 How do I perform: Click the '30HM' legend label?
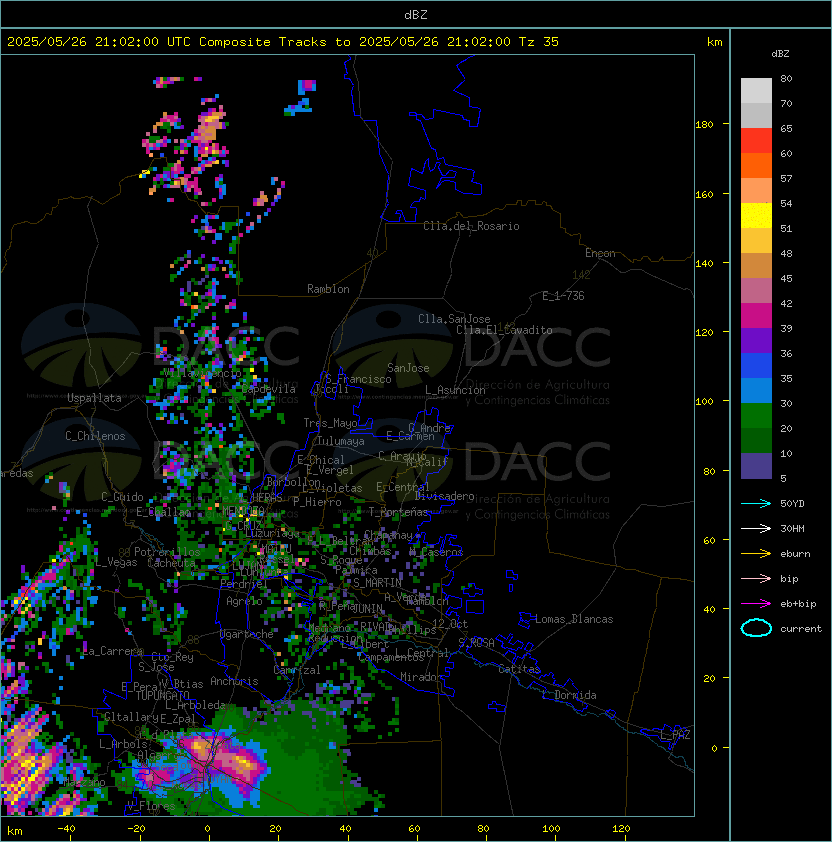coord(792,528)
